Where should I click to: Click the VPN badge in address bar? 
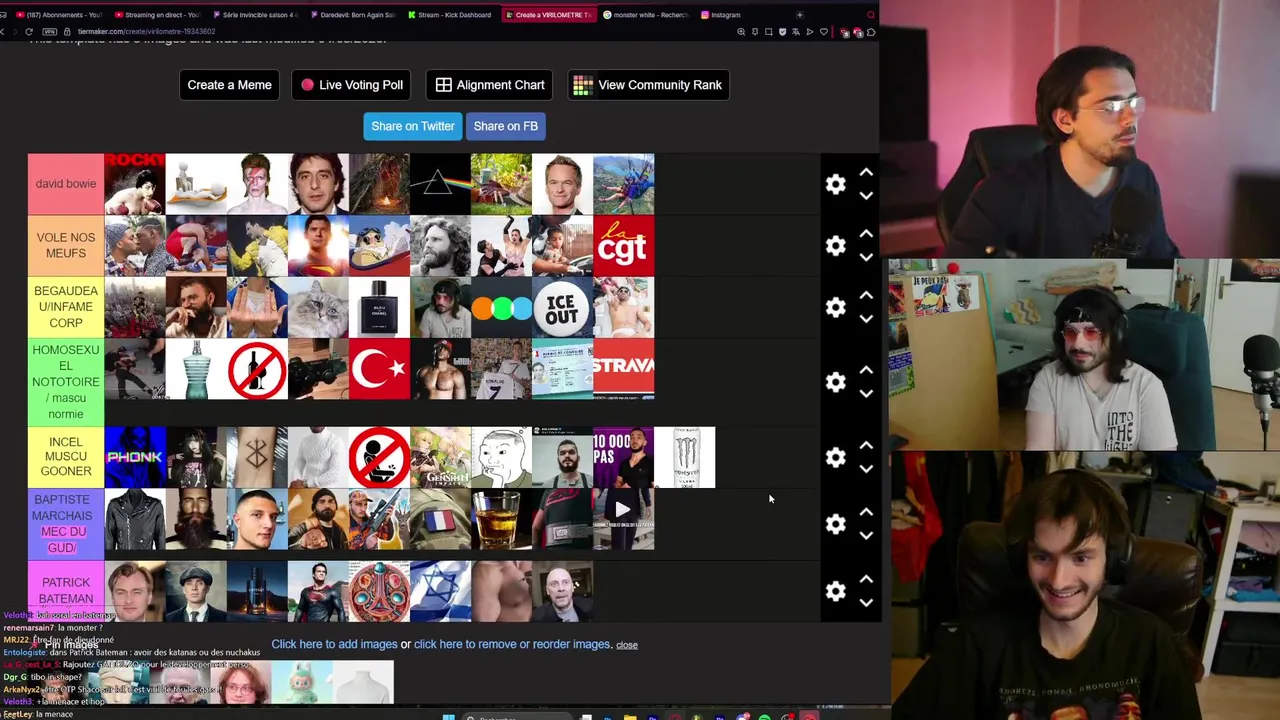pos(50,32)
